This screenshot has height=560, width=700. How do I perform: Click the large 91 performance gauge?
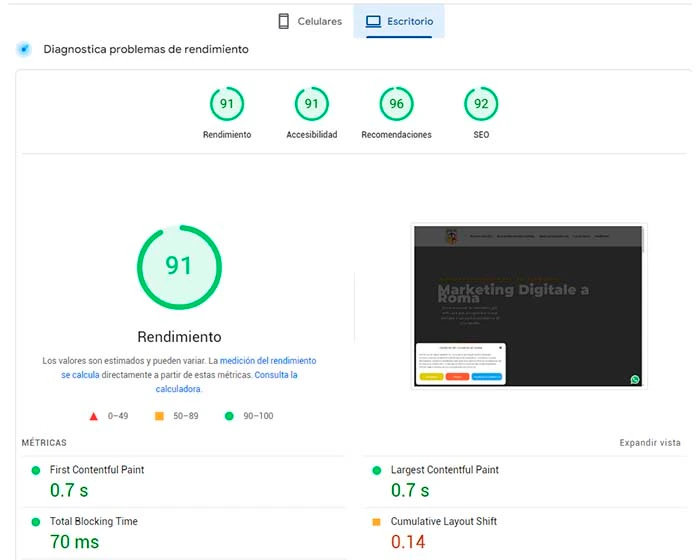pyautogui.click(x=179, y=266)
